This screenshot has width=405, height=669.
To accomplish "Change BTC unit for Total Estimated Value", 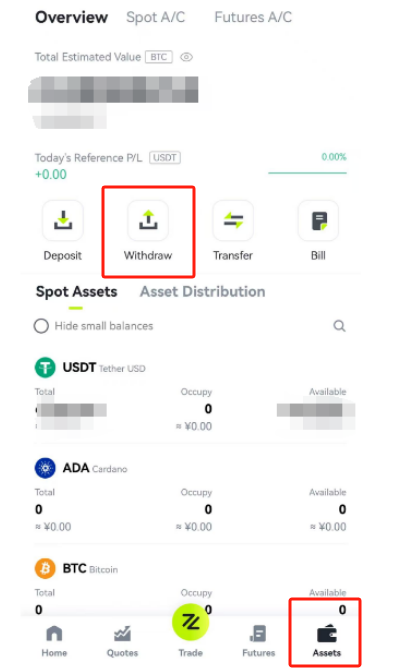I will coord(159,57).
